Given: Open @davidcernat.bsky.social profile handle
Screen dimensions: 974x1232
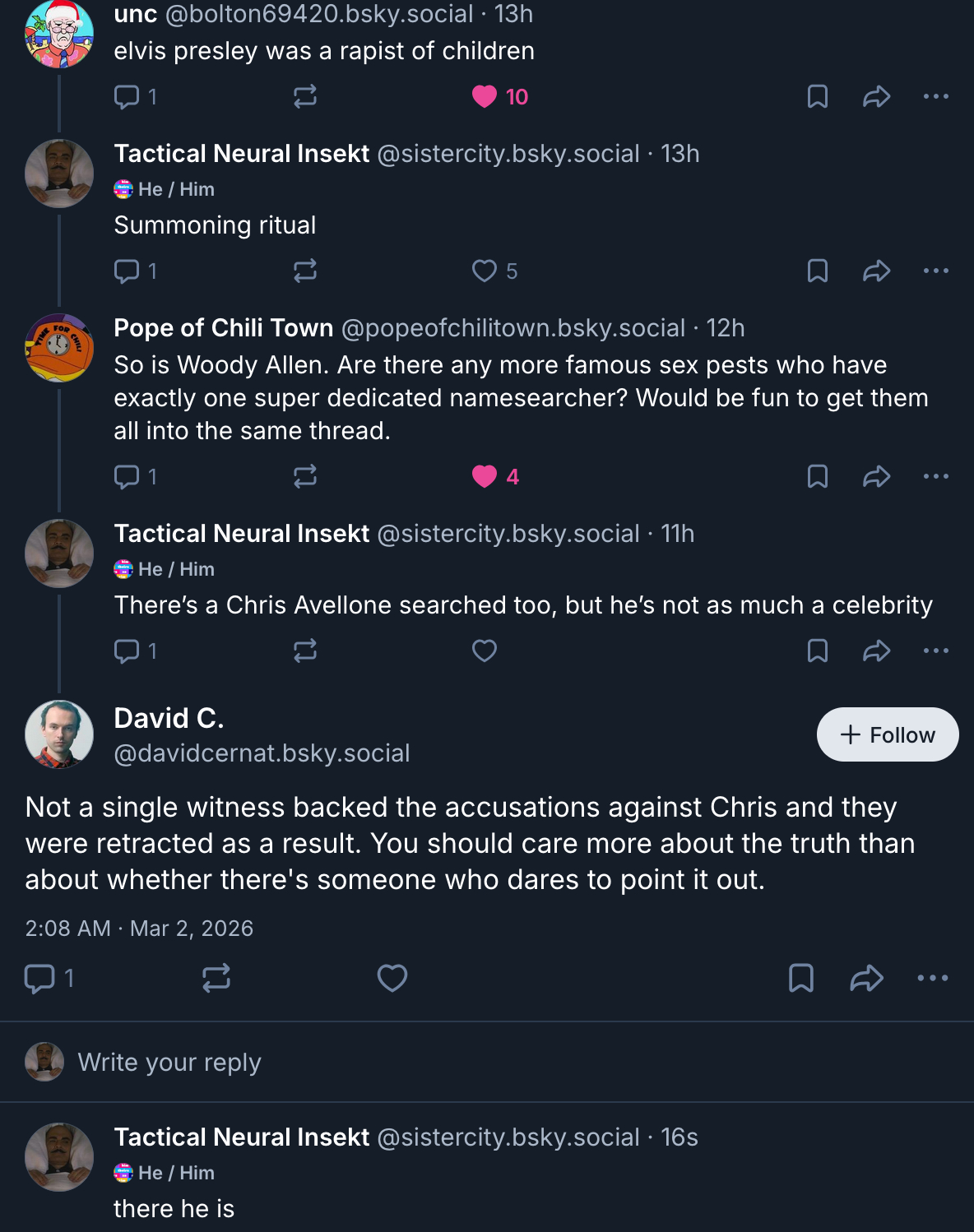Looking at the screenshot, I should pos(262,753).
